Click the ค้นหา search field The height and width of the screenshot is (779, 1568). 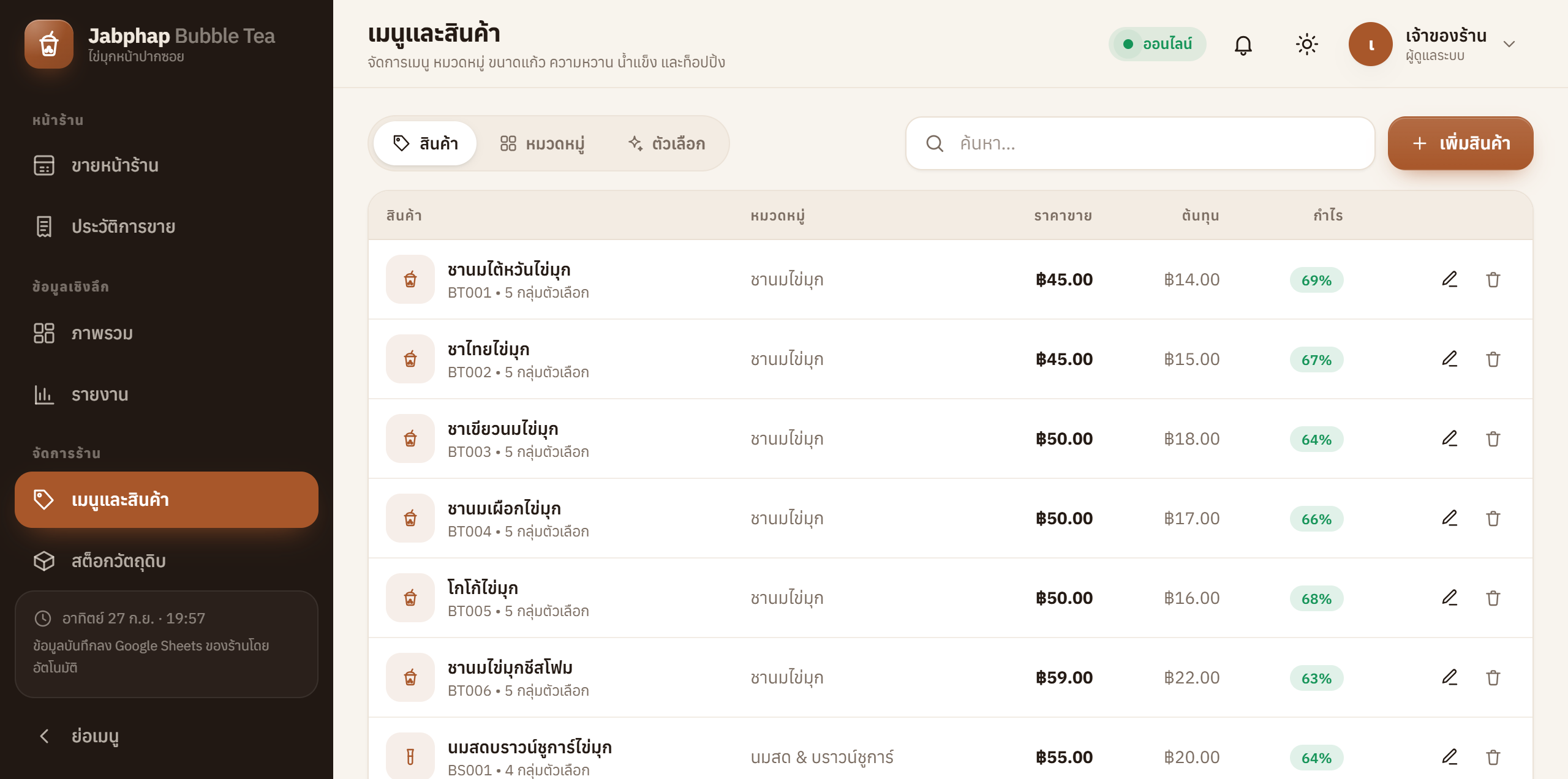tap(1140, 143)
